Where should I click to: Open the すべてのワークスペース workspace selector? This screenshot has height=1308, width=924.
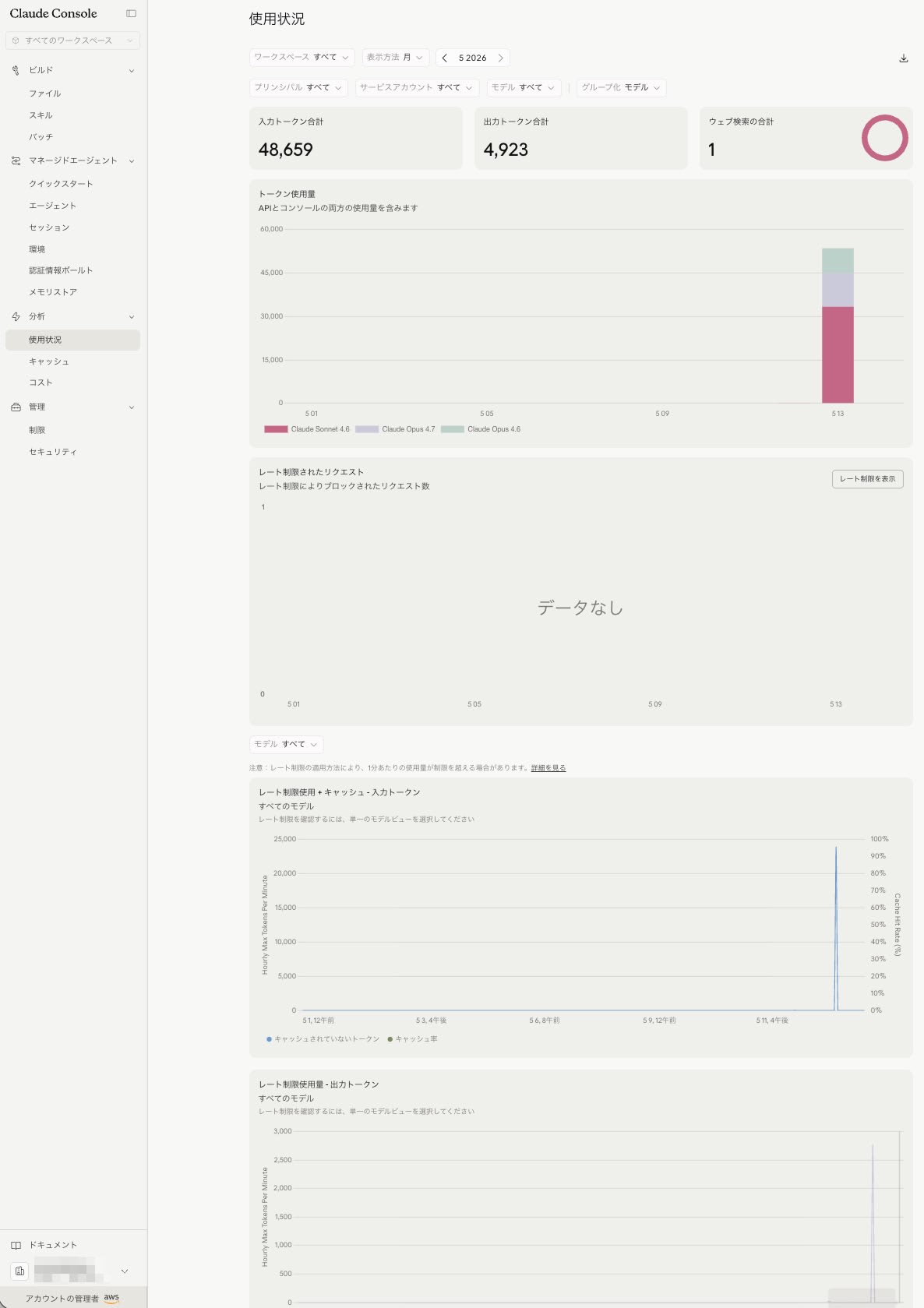click(x=73, y=41)
